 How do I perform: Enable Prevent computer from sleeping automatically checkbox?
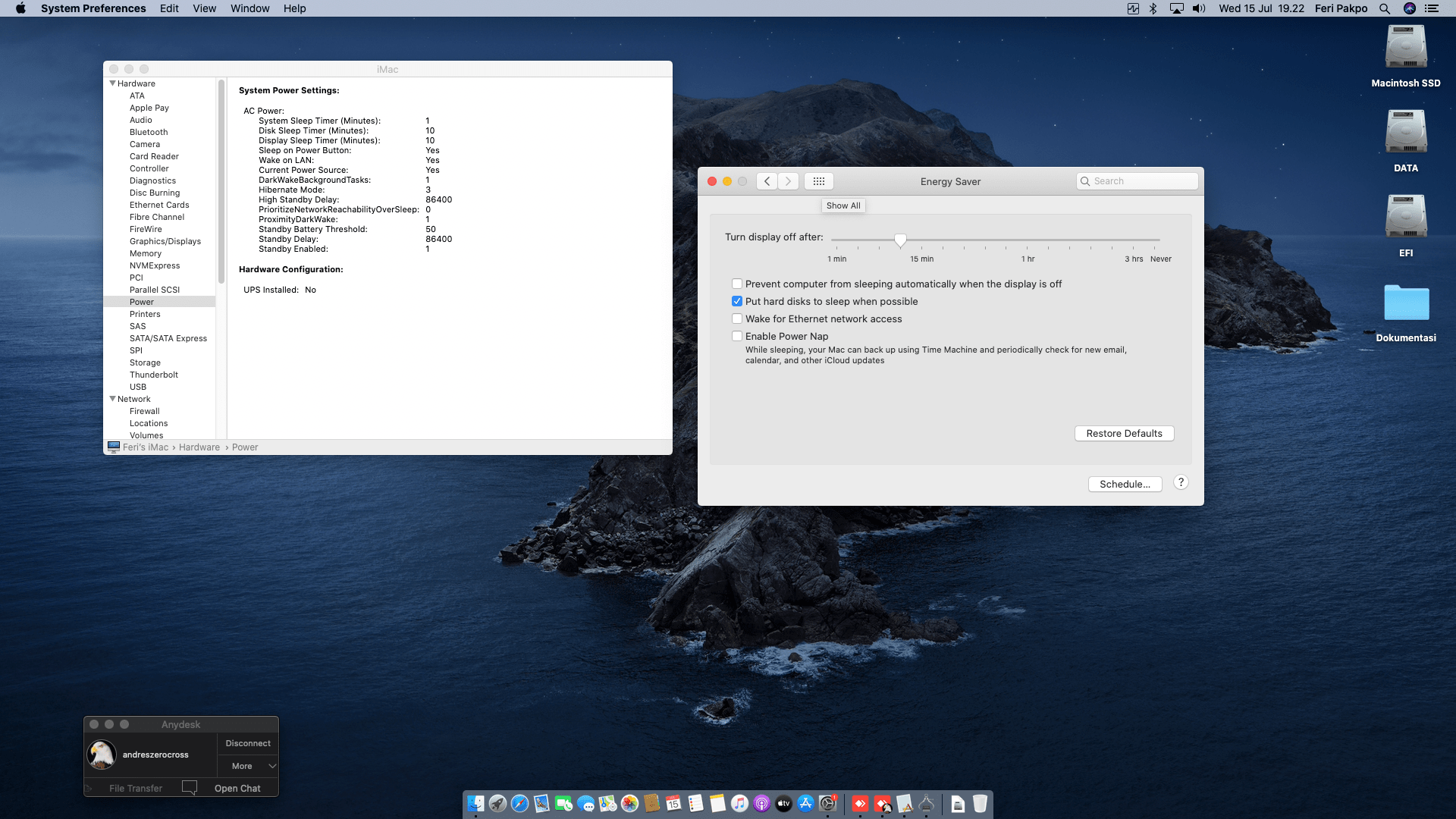click(737, 284)
